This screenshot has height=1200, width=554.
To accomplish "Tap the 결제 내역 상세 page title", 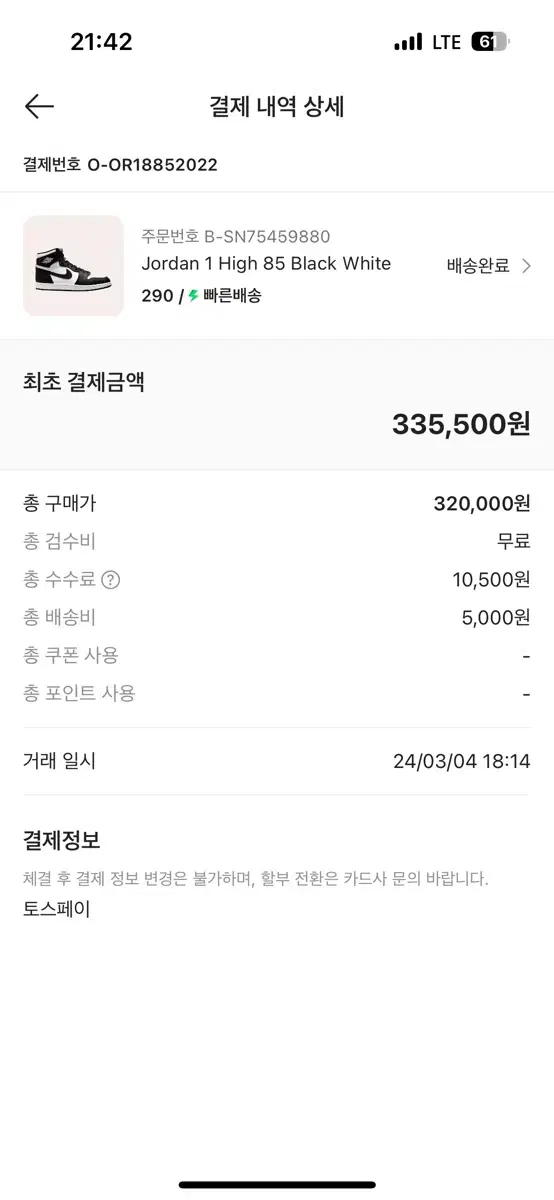I will click(277, 107).
